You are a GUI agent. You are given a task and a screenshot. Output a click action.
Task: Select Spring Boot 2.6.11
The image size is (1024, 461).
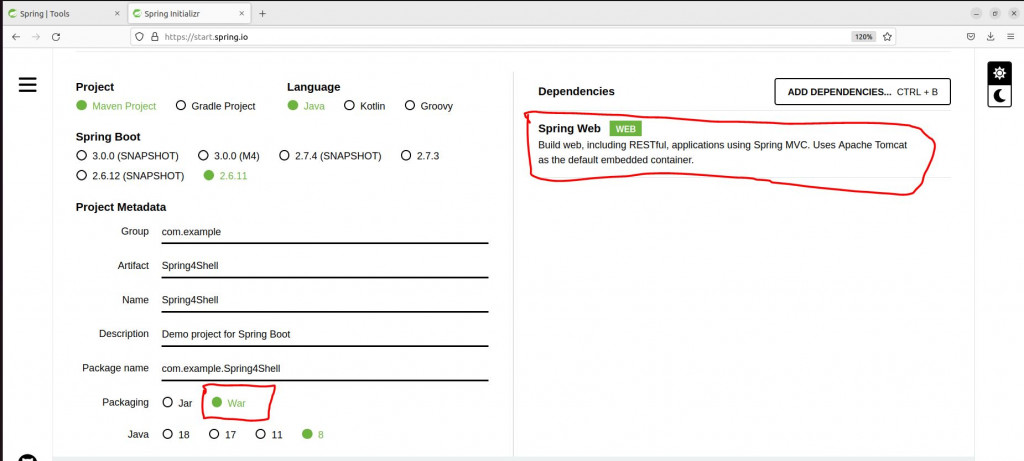(x=225, y=176)
